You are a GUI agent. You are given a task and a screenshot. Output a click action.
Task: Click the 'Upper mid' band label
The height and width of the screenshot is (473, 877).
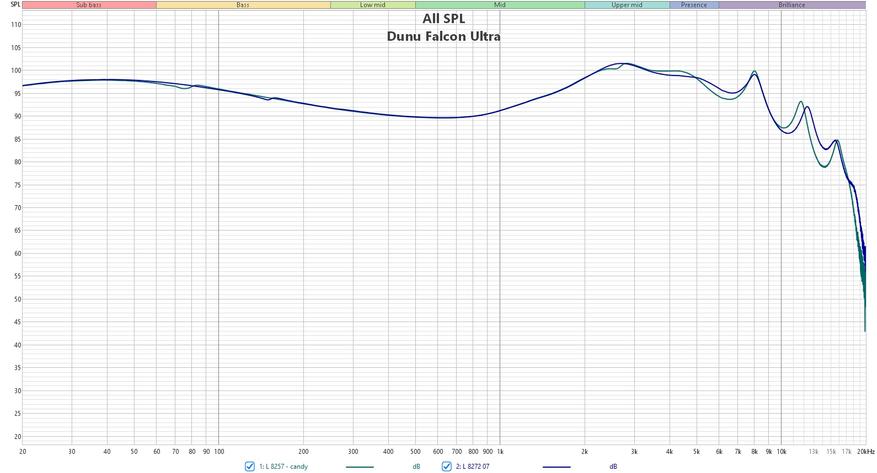tap(626, 5)
